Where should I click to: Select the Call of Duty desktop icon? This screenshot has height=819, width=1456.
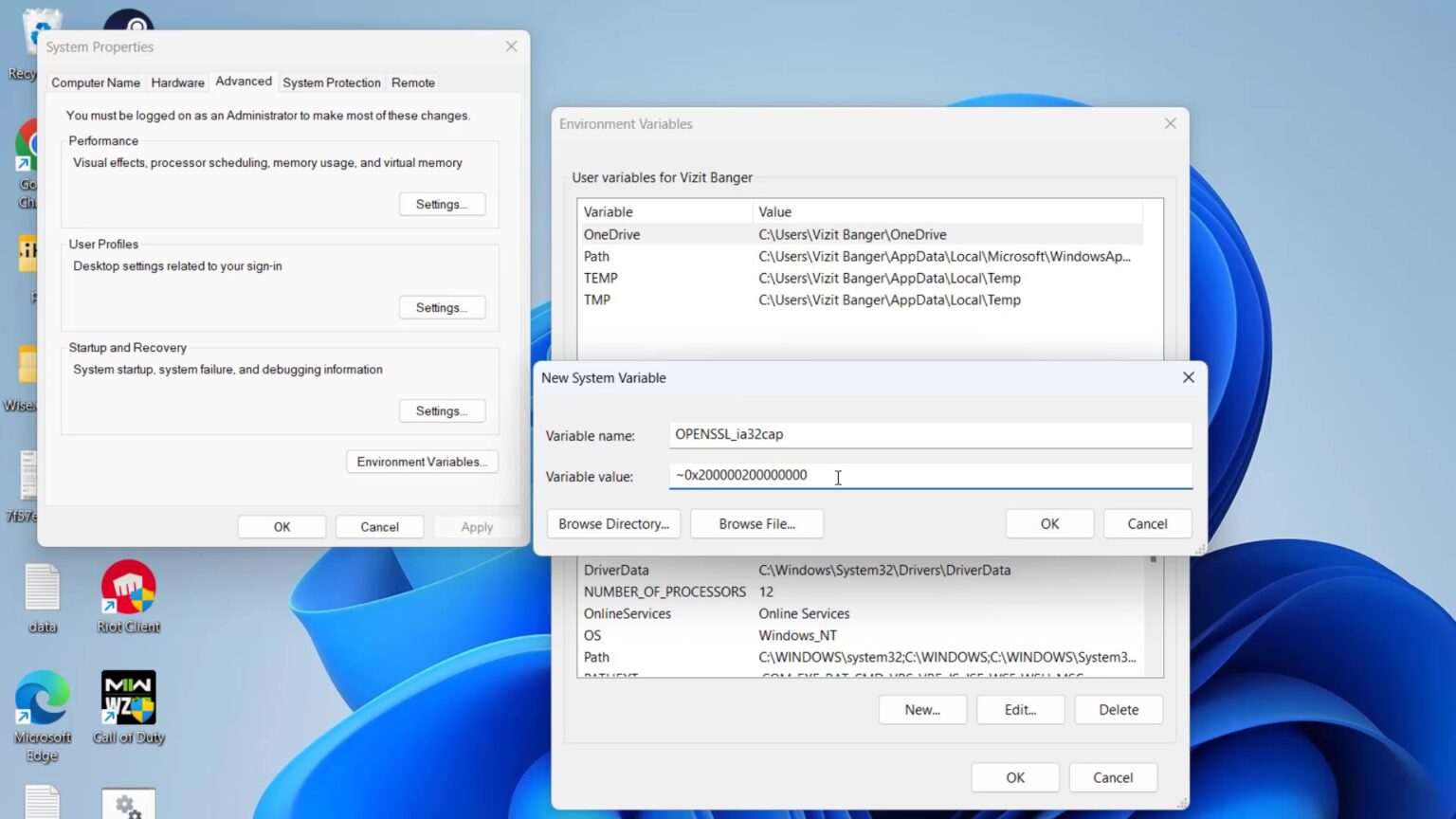128,700
